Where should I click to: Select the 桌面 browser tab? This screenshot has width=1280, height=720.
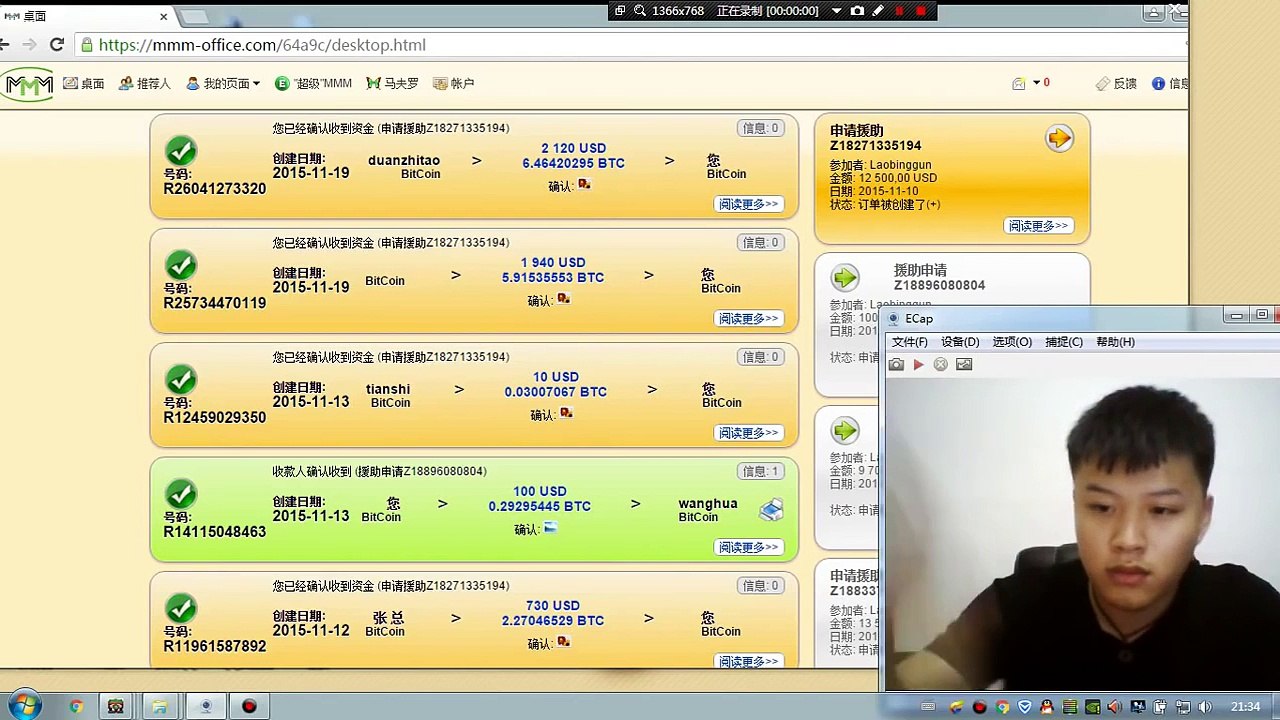click(88, 16)
